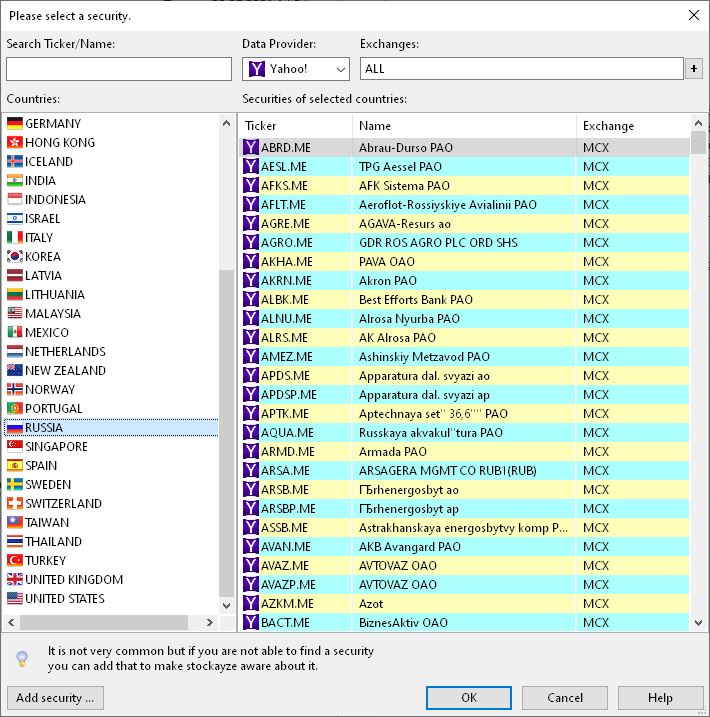Select the Armada PAO security
The image size is (710, 717).
click(464, 451)
